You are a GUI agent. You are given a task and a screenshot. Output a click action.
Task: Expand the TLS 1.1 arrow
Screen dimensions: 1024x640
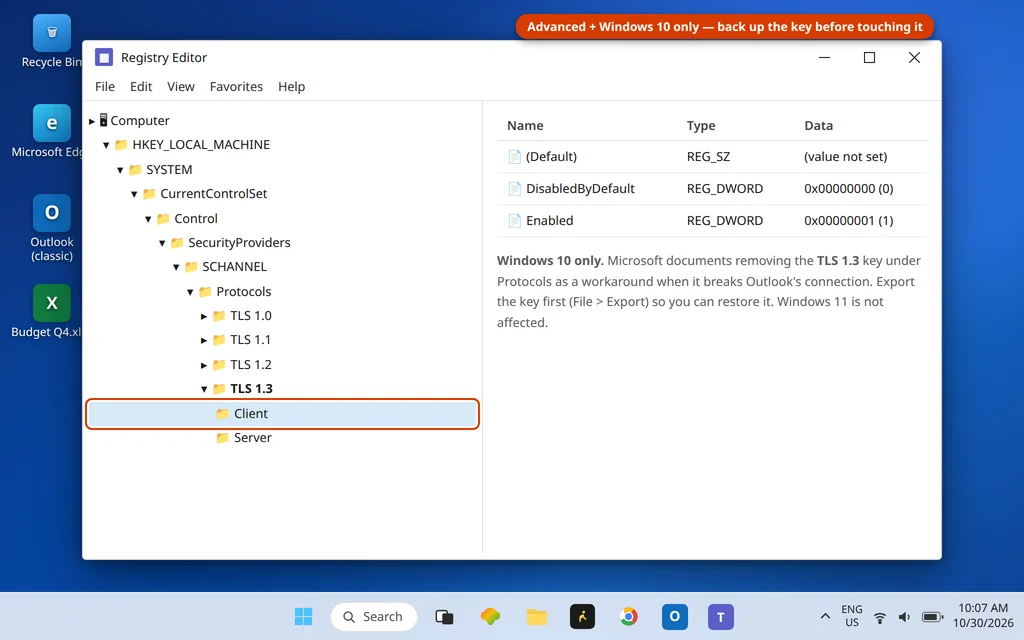[204, 340]
